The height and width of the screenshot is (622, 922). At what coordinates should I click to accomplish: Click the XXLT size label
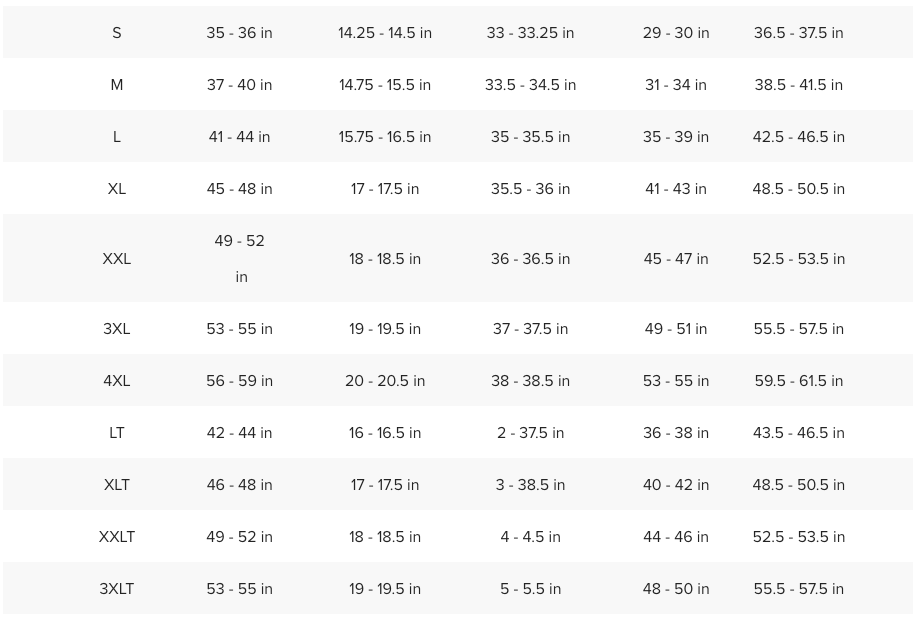[x=116, y=537]
